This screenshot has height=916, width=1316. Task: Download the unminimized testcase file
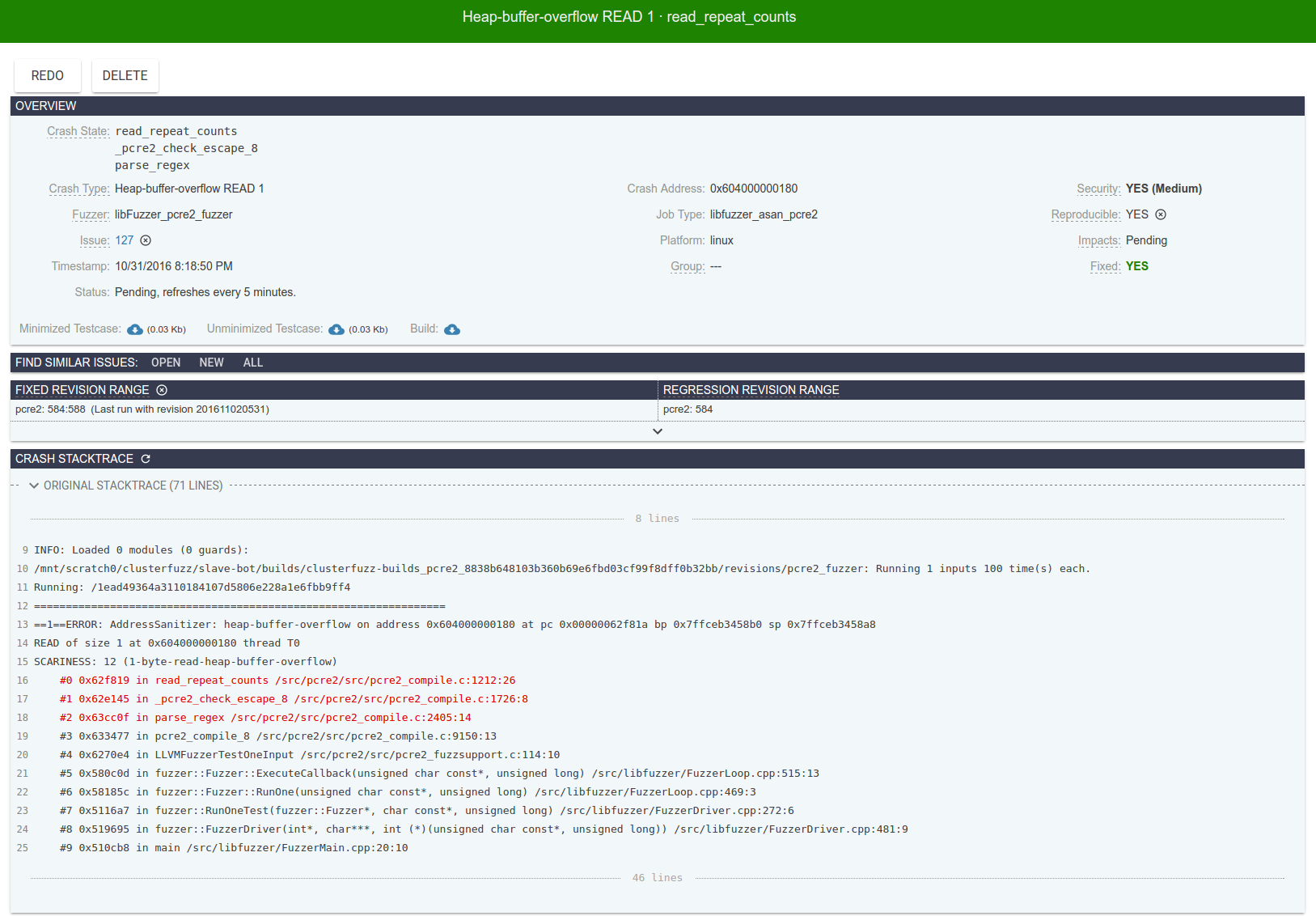(336, 329)
